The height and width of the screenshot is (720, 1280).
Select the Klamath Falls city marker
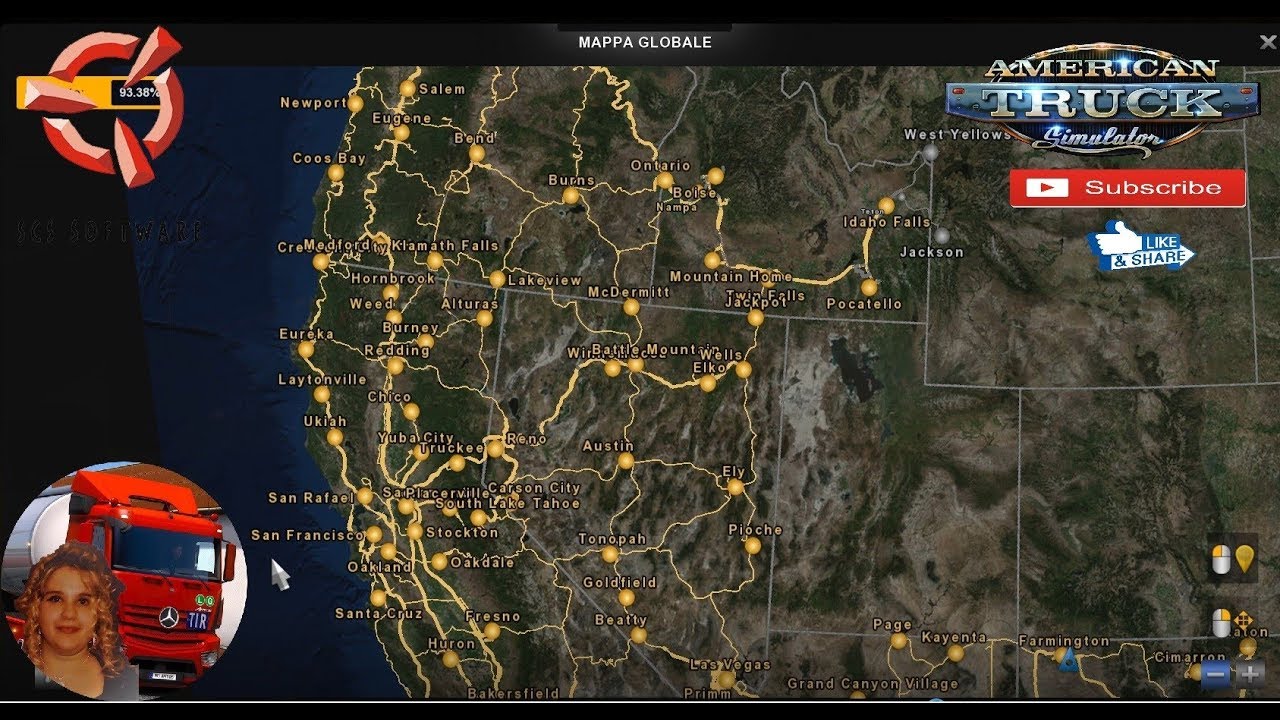(435, 261)
